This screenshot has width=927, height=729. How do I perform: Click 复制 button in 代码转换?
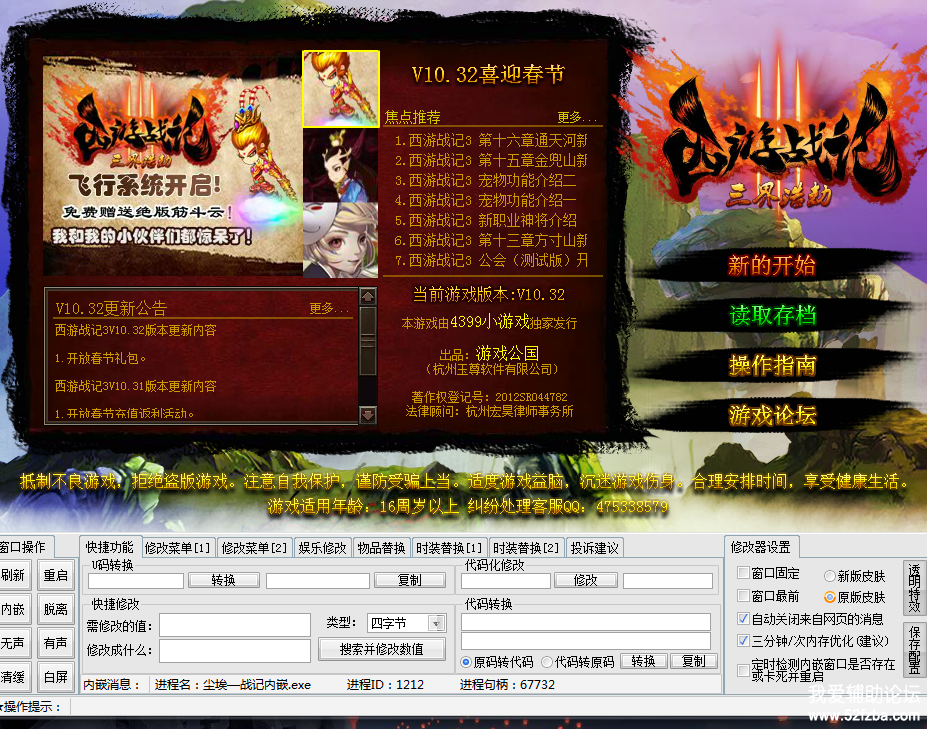click(693, 661)
